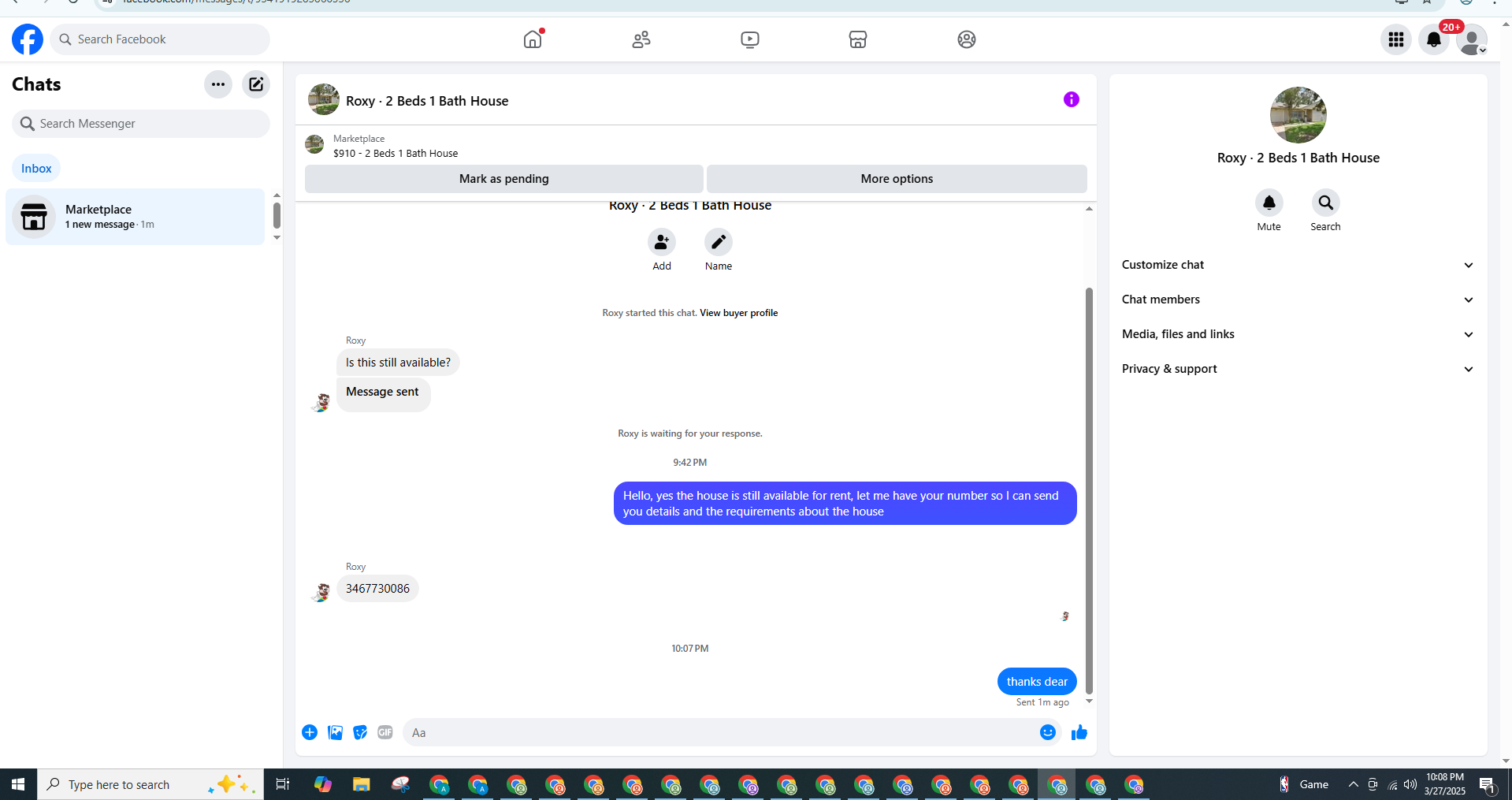Screen dimensions: 1512x800
Task: Click the conversation vertical scrollbar
Action: pyautogui.click(x=1089, y=490)
